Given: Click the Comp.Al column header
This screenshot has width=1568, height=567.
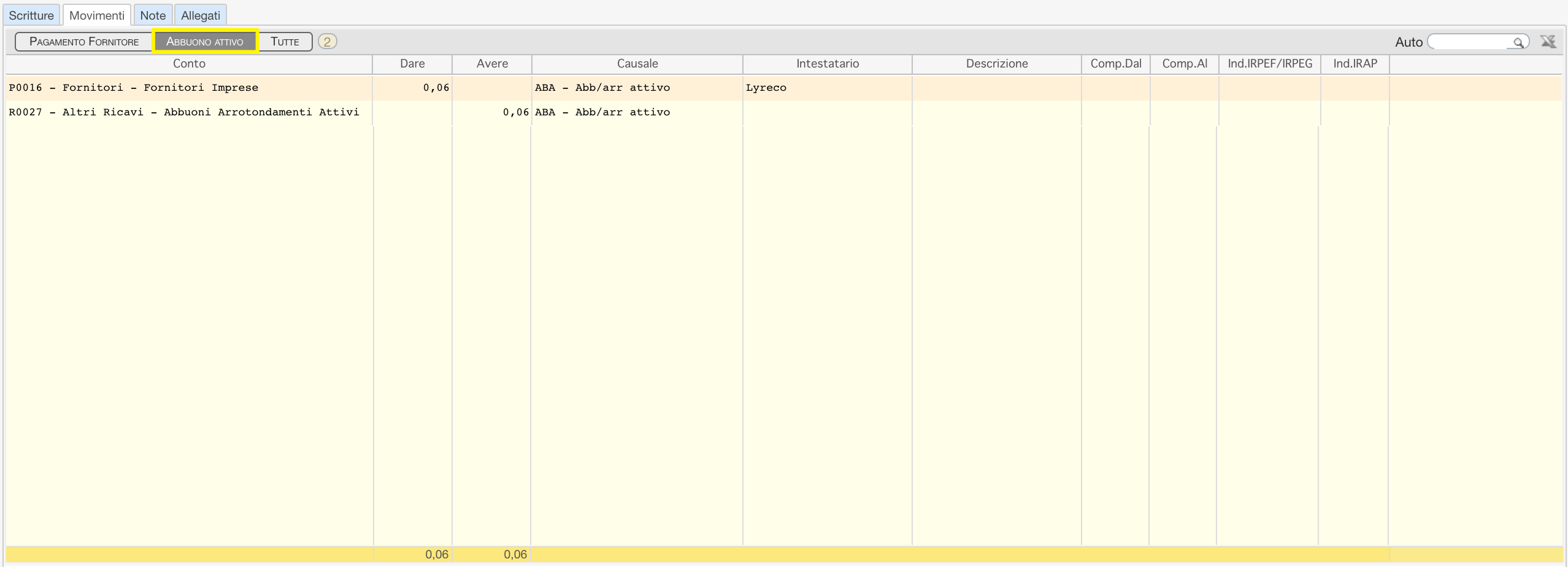Looking at the screenshot, I should pyautogui.click(x=1185, y=64).
